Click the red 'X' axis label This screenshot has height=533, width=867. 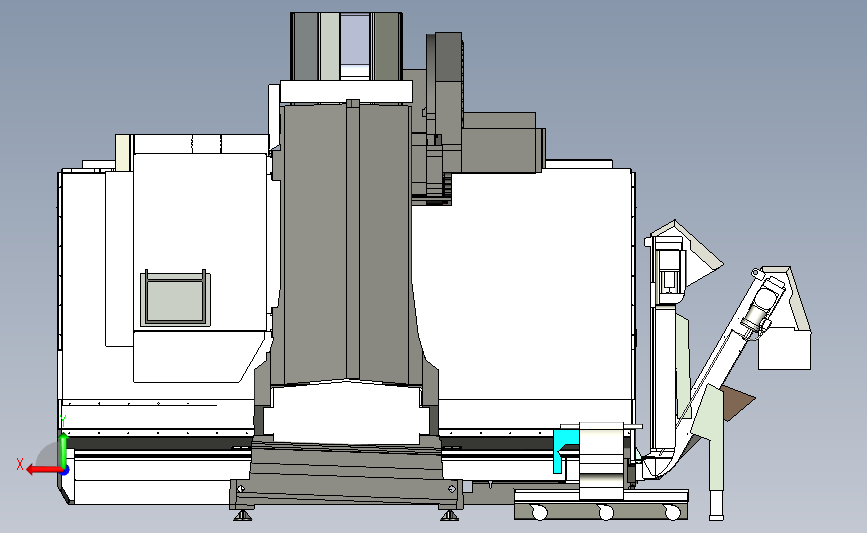pyautogui.click(x=20, y=464)
